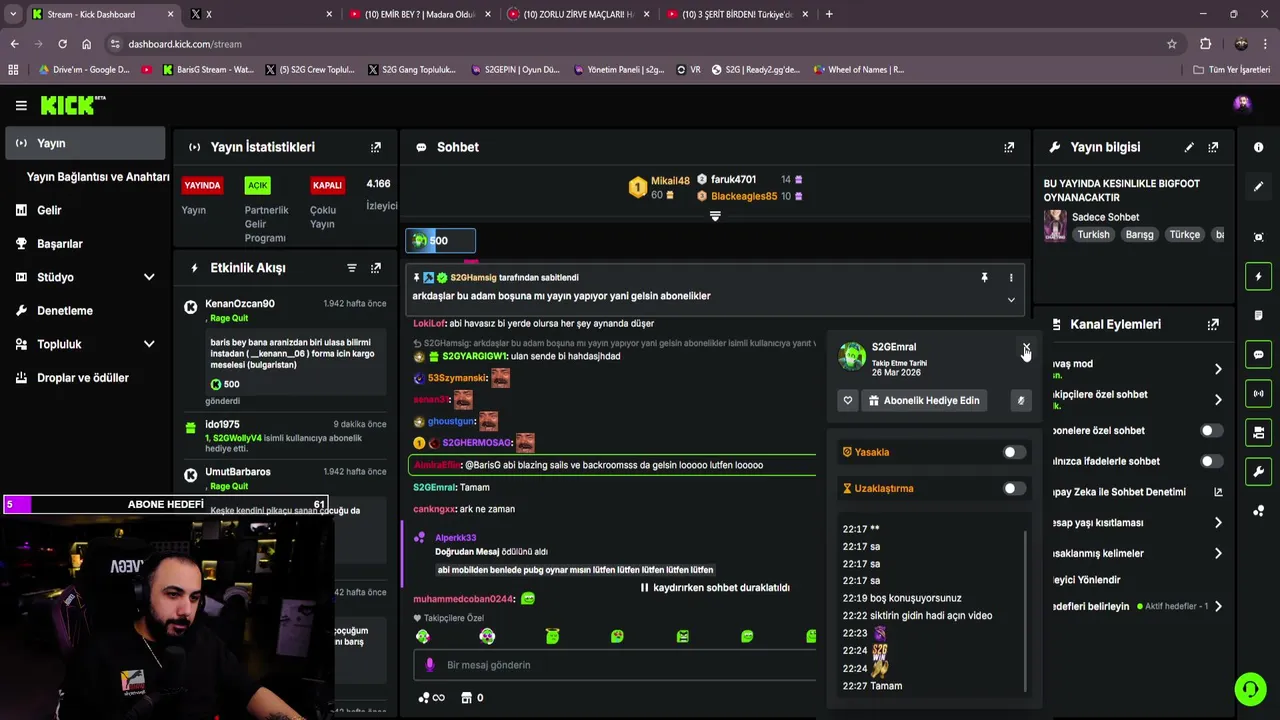The width and height of the screenshot is (1280, 720).
Task: Open the Wheel of Names bookmark
Action: pos(859,70)
